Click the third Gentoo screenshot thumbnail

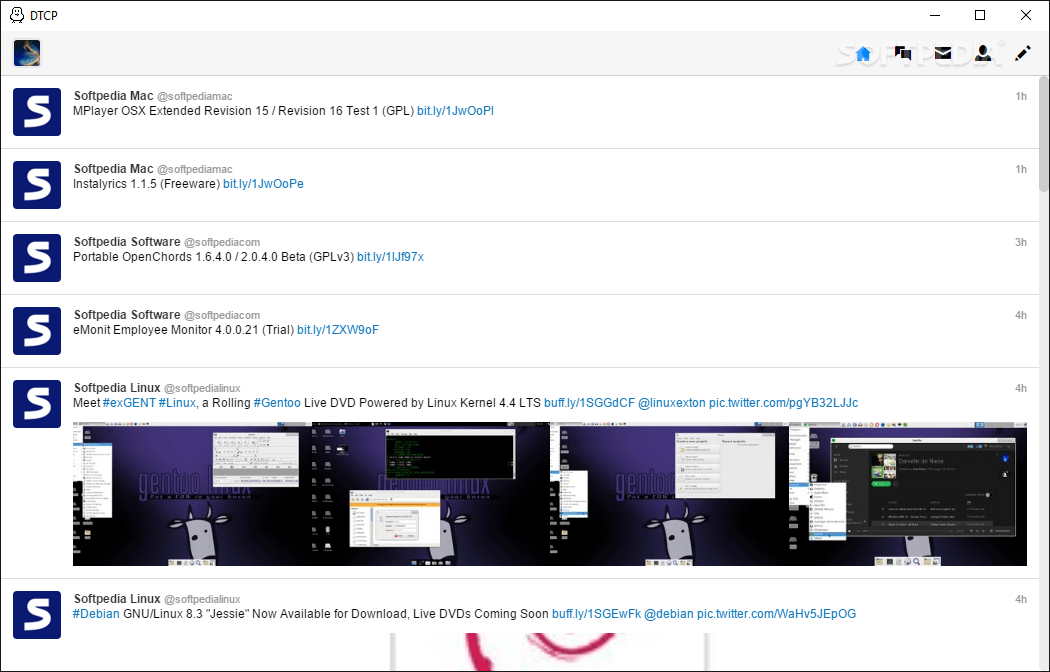669,494
